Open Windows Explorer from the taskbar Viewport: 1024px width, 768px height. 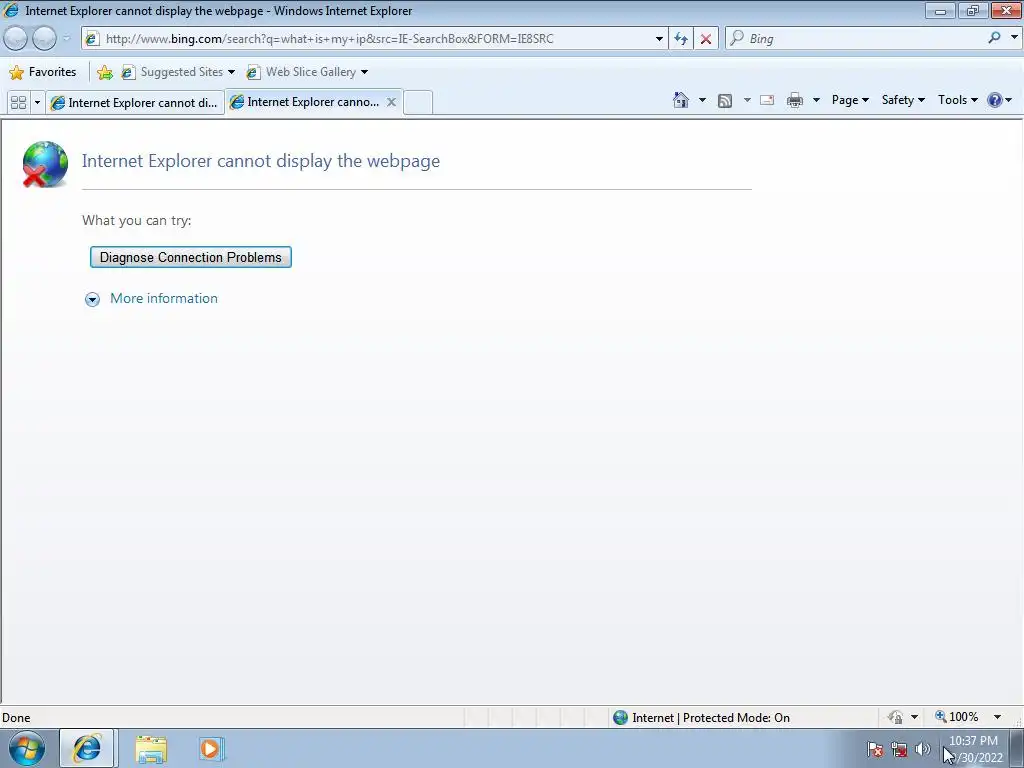pos(151,749)
